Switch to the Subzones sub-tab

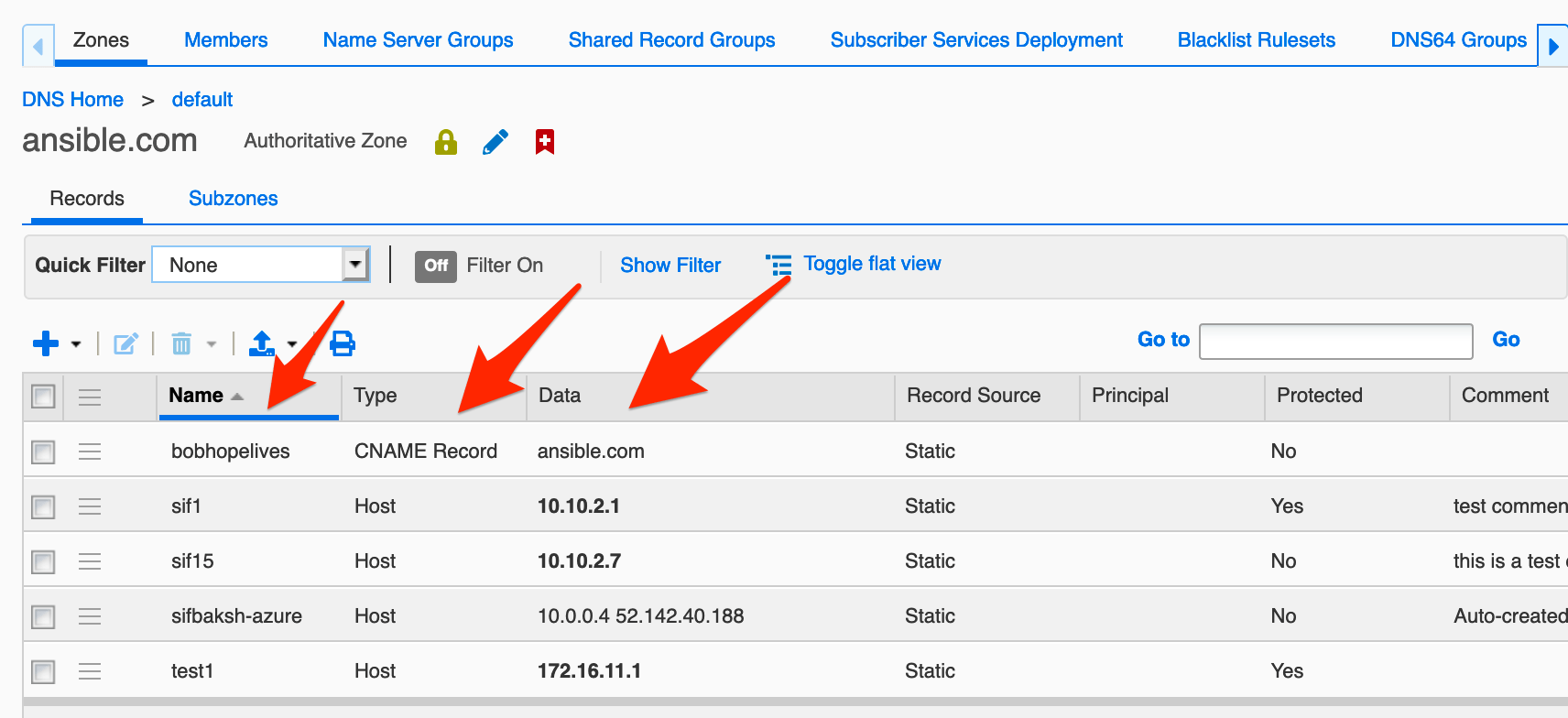[x=234, y=199]
